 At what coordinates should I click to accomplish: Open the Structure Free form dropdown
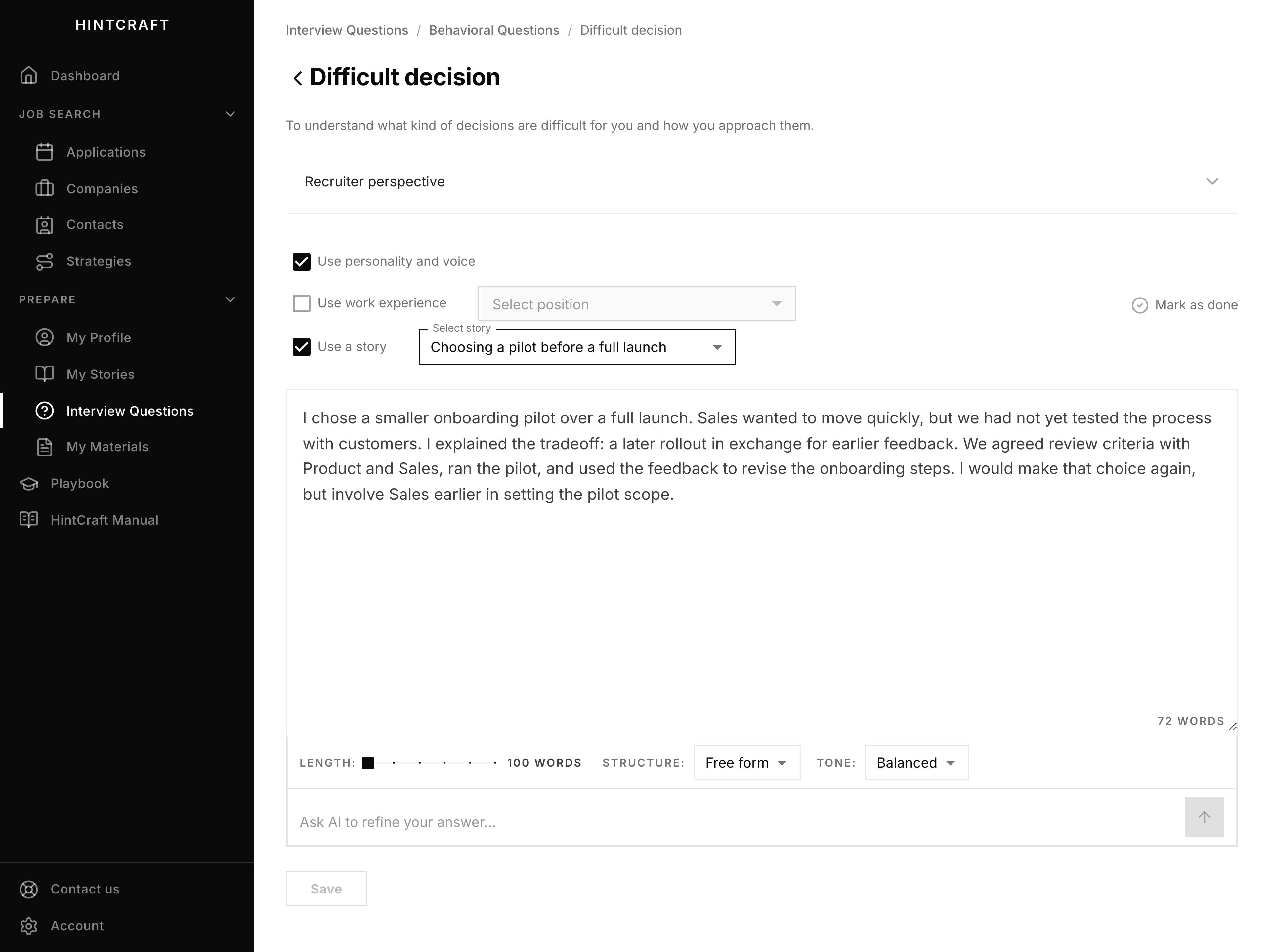[746, 763]
